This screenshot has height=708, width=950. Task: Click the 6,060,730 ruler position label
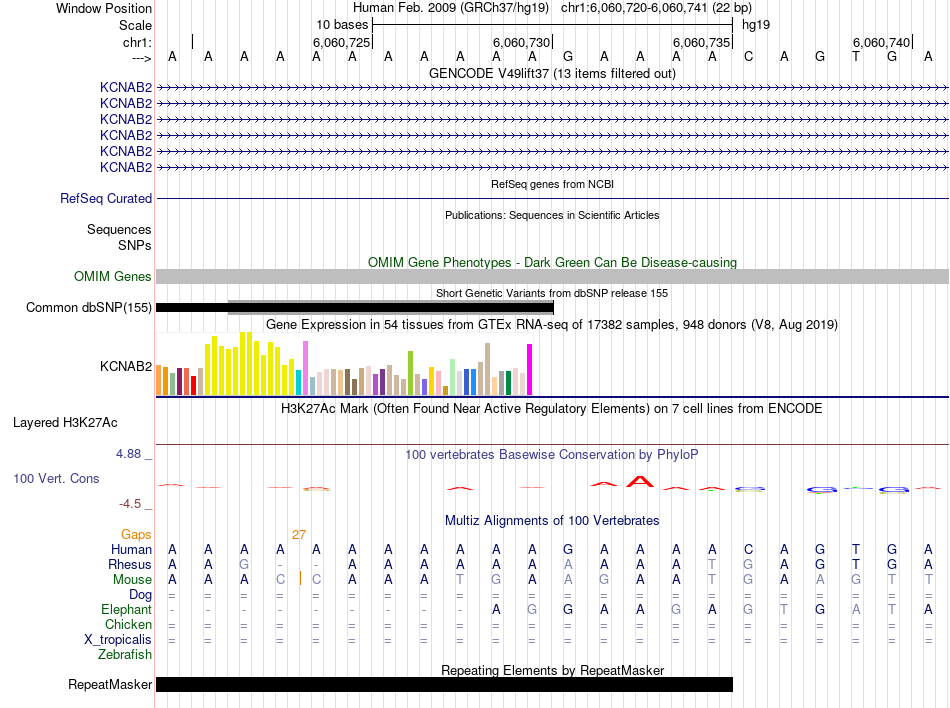click(522, 43)
